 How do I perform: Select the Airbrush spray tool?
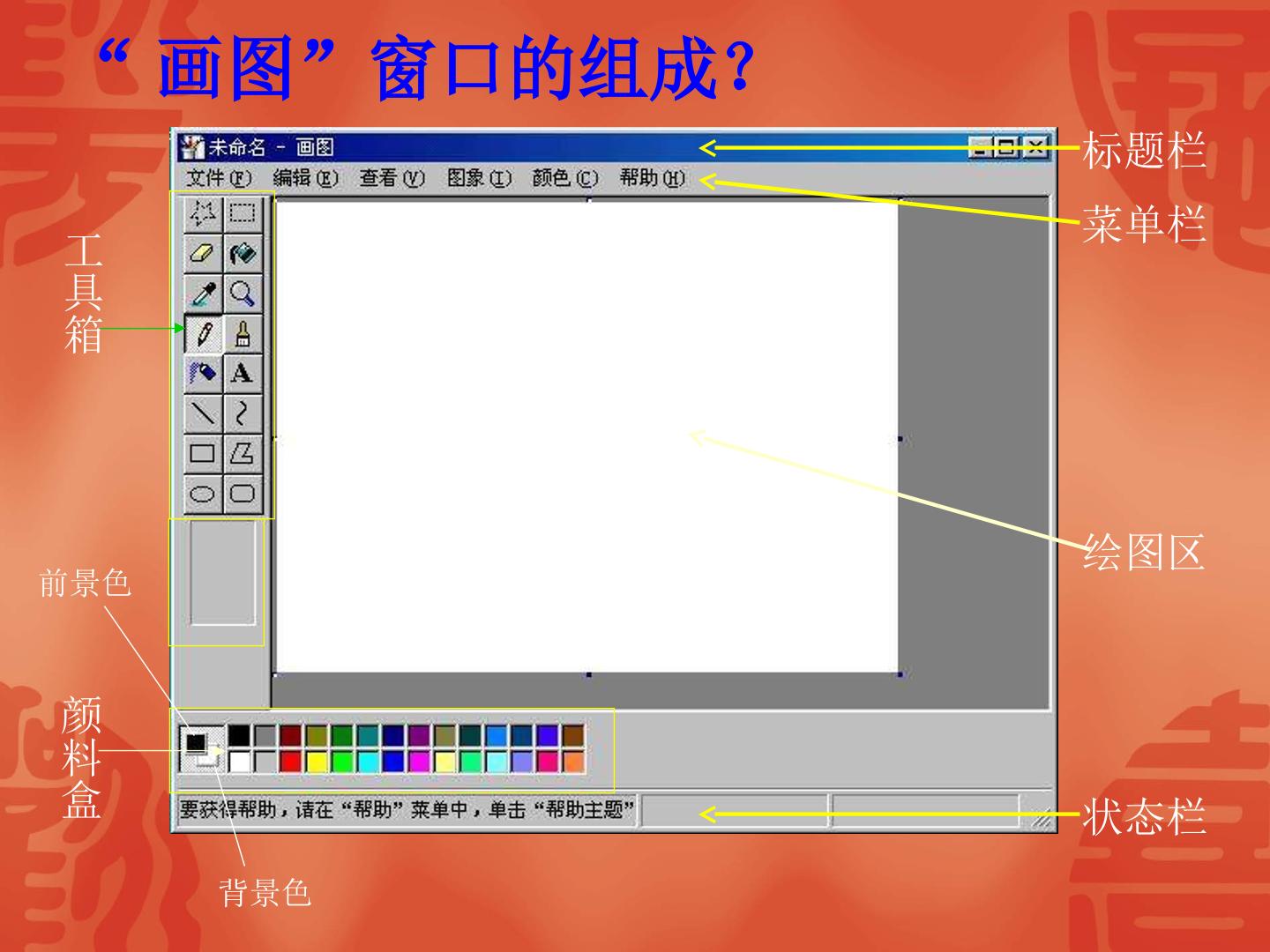(203, 374)
